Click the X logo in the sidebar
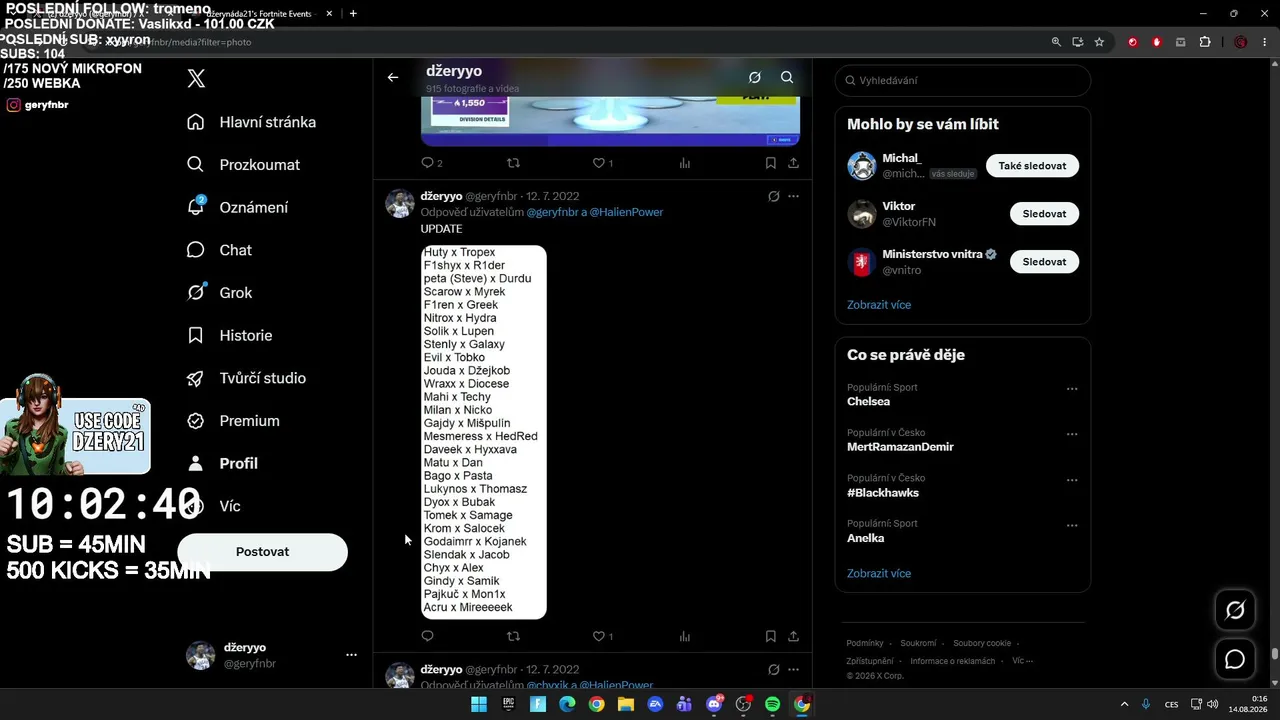This screenshot has height=720, width=1280. tap(196, 79)
